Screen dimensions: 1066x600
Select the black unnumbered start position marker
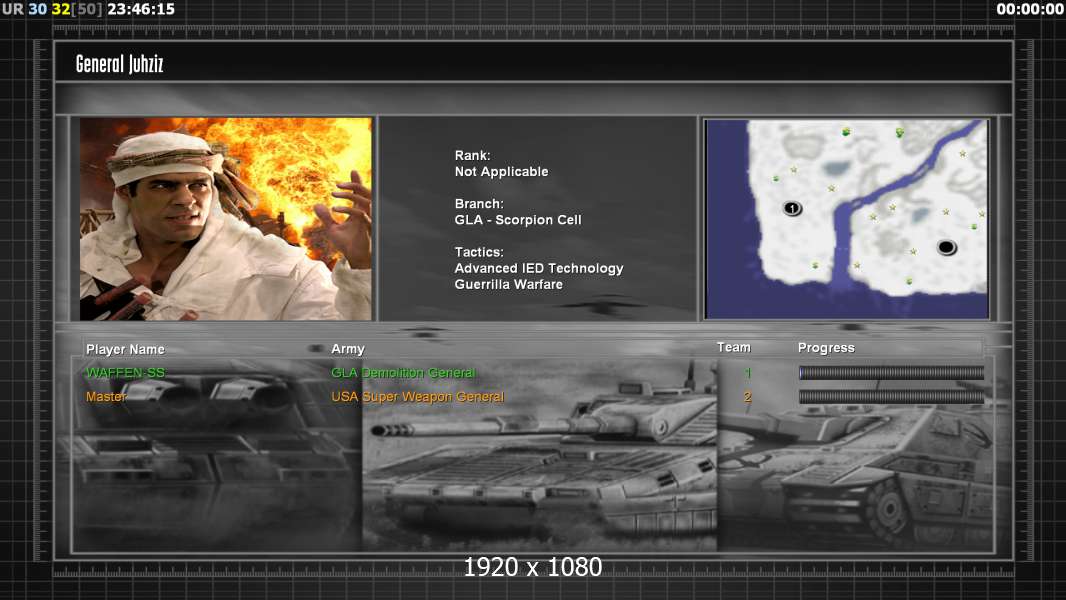pos(946,247)
